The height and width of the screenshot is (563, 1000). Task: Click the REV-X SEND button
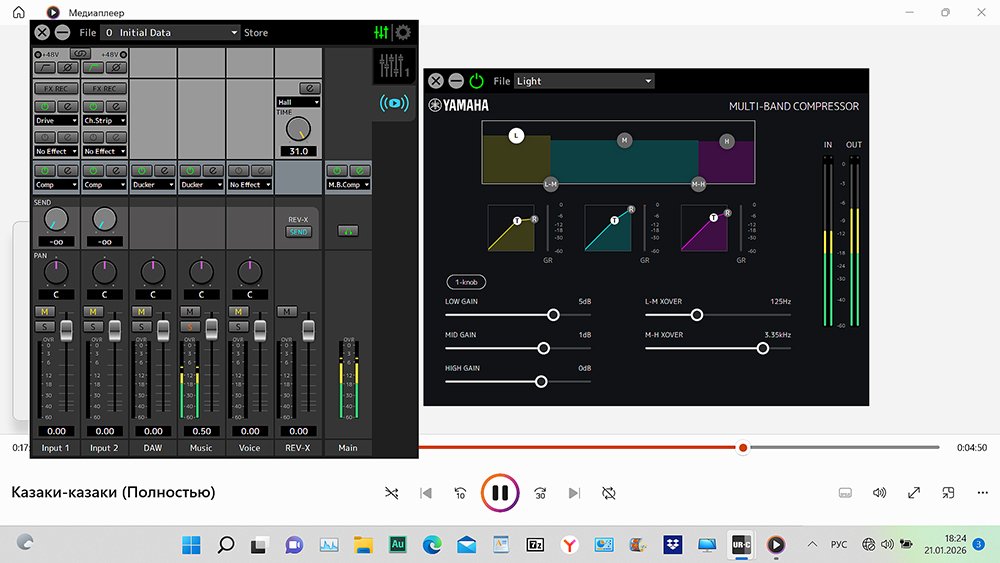pos(298,232)
